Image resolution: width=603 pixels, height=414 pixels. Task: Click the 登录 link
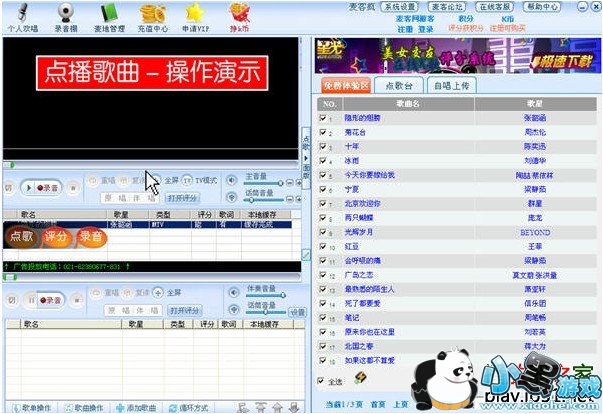click(425, 29)
